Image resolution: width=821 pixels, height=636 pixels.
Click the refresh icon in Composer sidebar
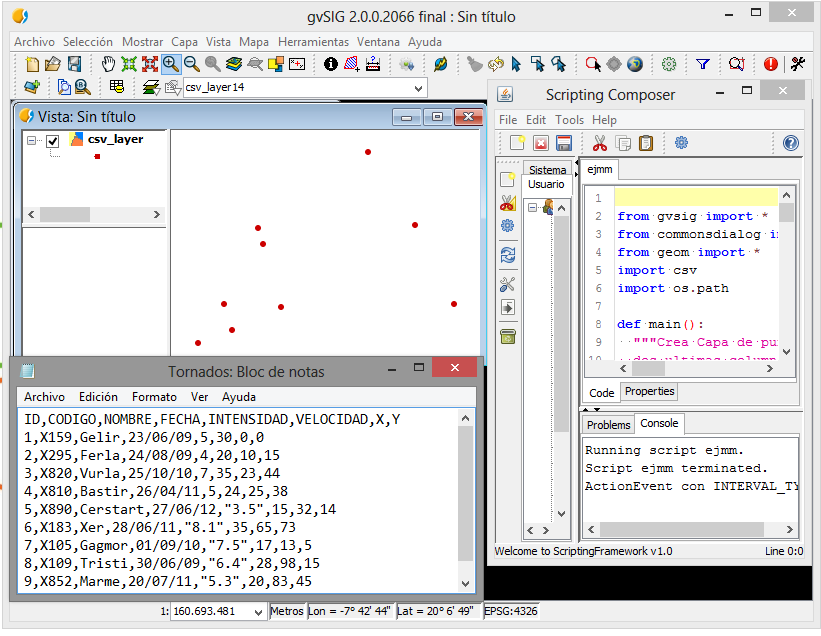[507, 255]
